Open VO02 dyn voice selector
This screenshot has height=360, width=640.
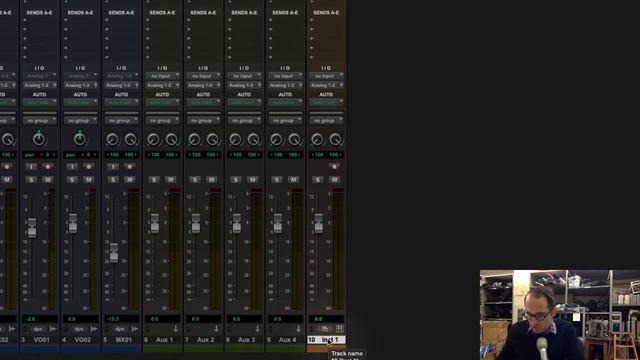[x=79, y=329]
